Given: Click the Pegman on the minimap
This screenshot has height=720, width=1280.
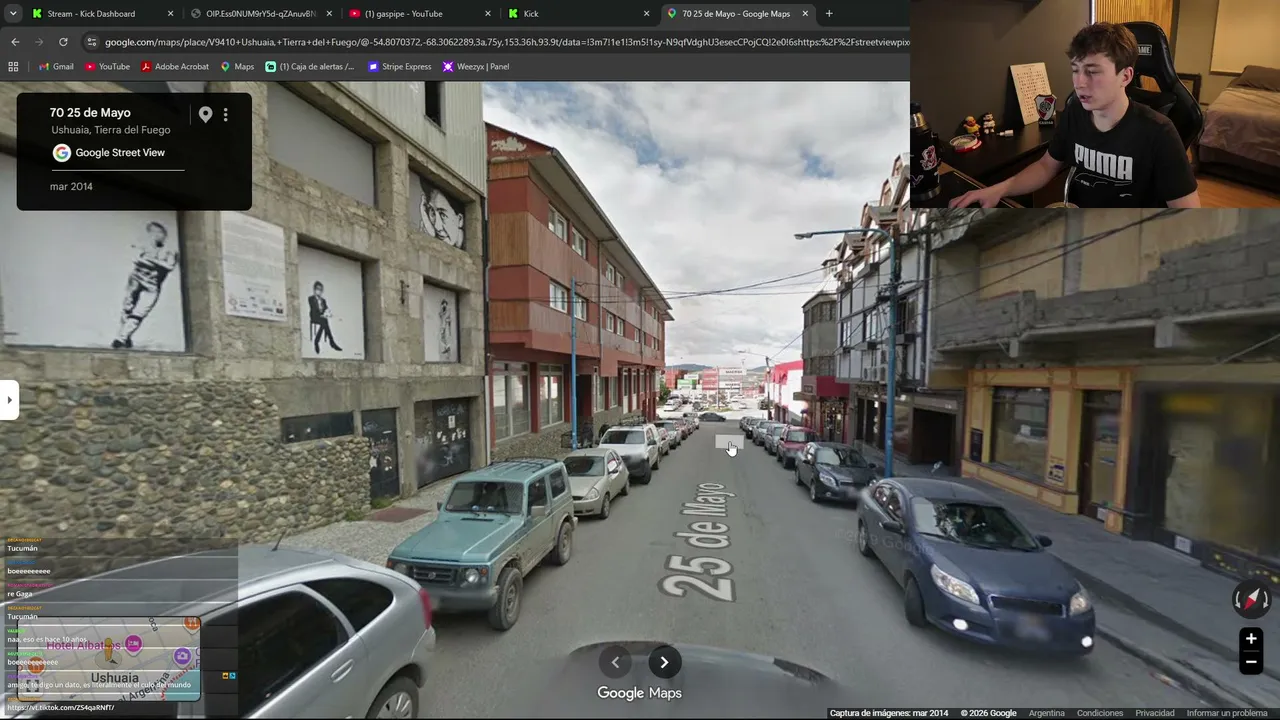Looking at the screenshot, I should [x=109, y=652].
